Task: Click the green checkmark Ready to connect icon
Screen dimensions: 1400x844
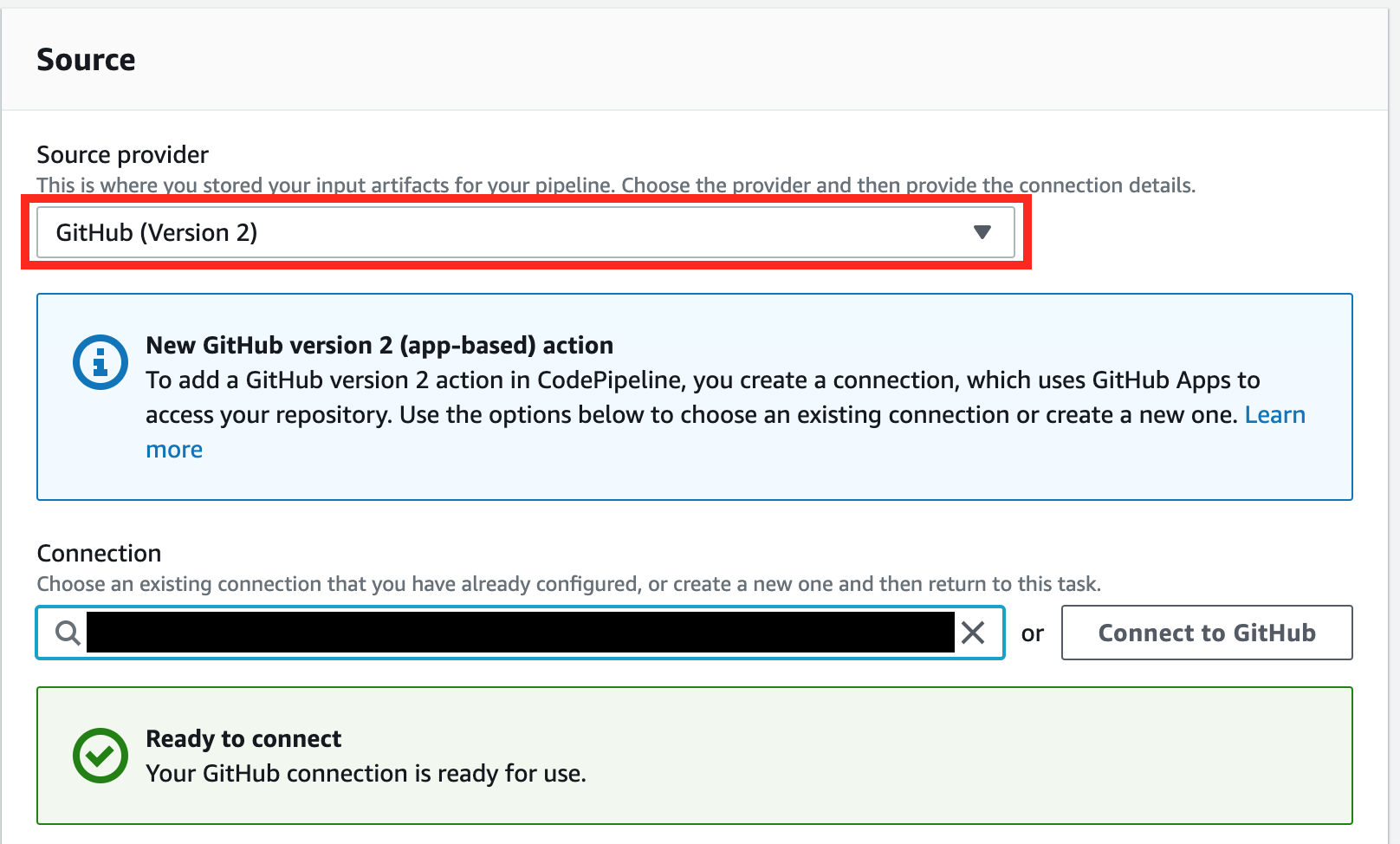Action: pyautogui.click(x=100, y=756)
